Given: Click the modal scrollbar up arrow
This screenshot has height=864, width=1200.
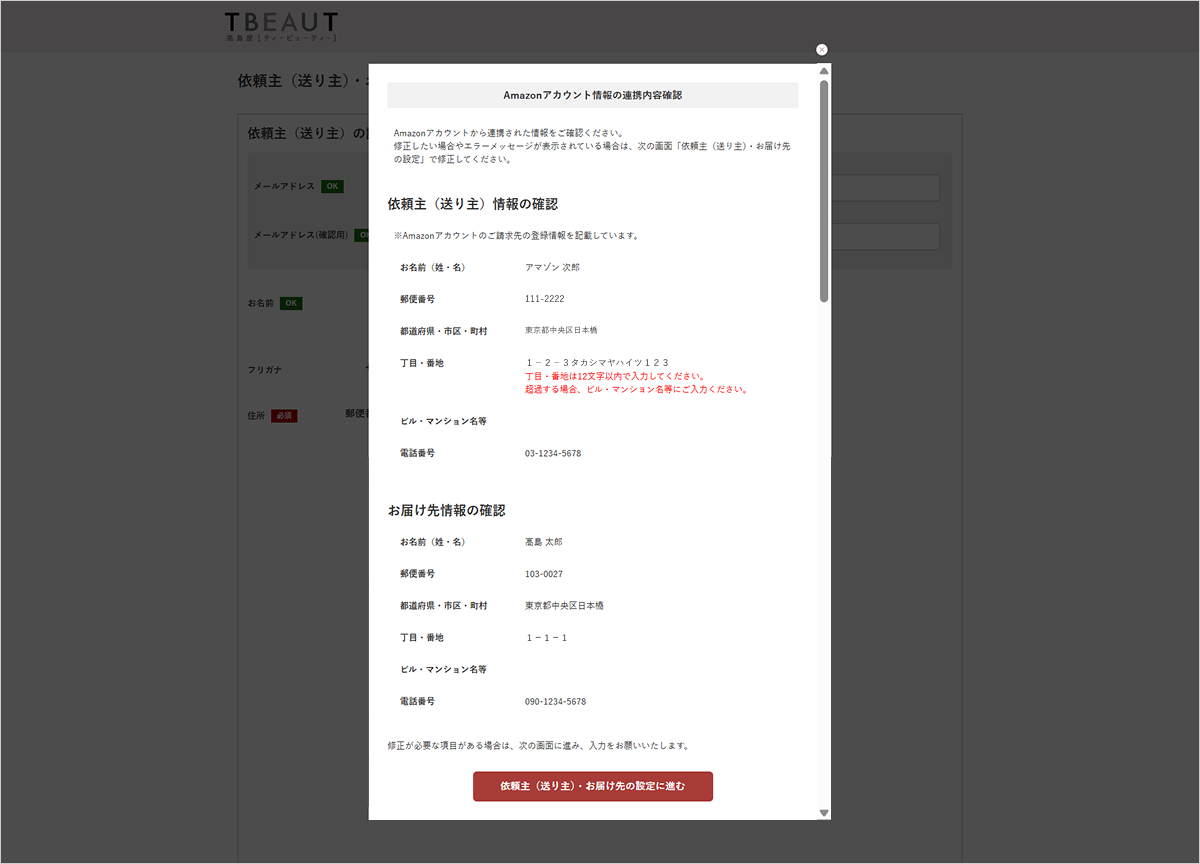Looking at the screenshot, I should click(x=824, y=71).
